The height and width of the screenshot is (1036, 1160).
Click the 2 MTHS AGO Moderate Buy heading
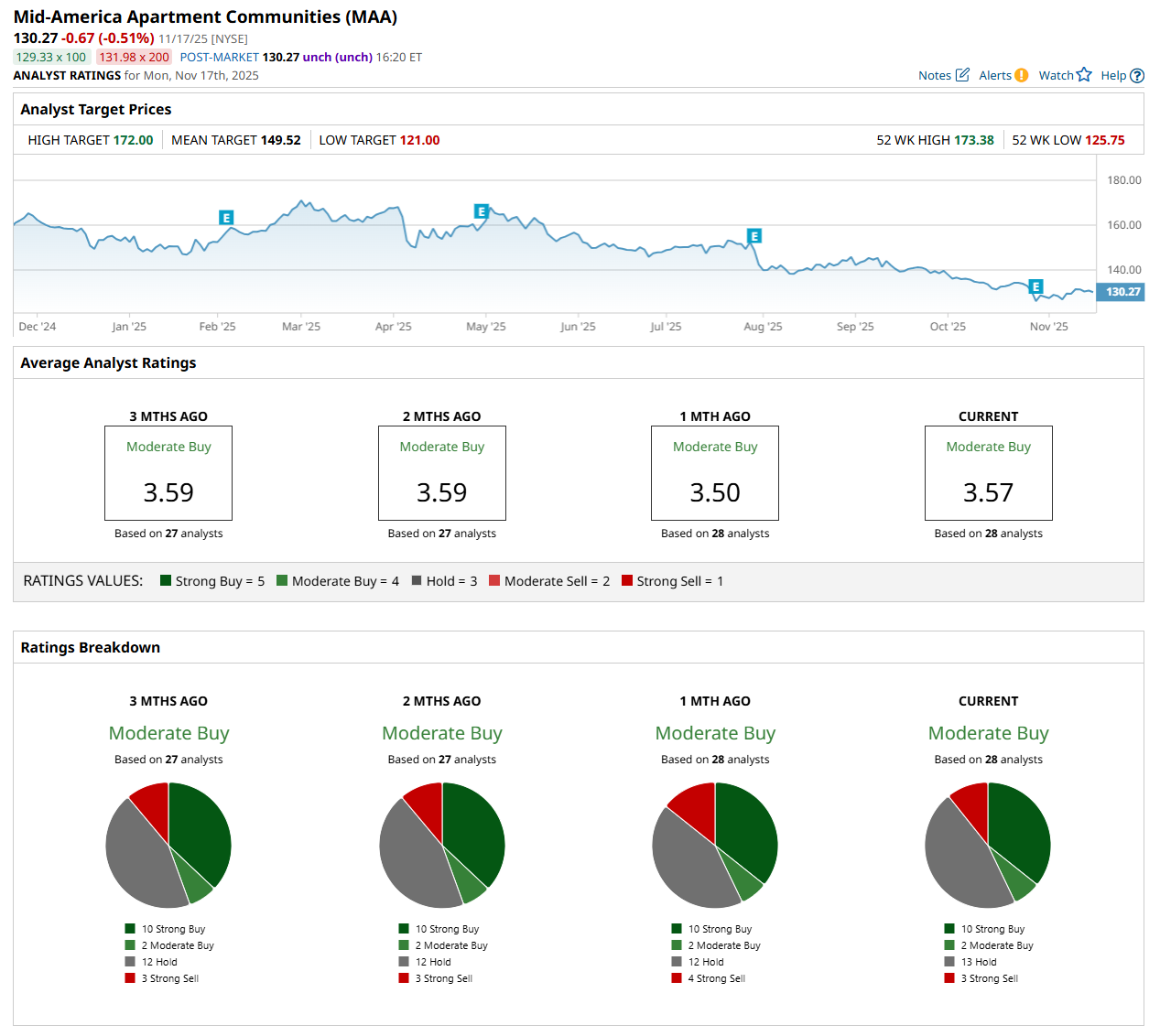441,733
